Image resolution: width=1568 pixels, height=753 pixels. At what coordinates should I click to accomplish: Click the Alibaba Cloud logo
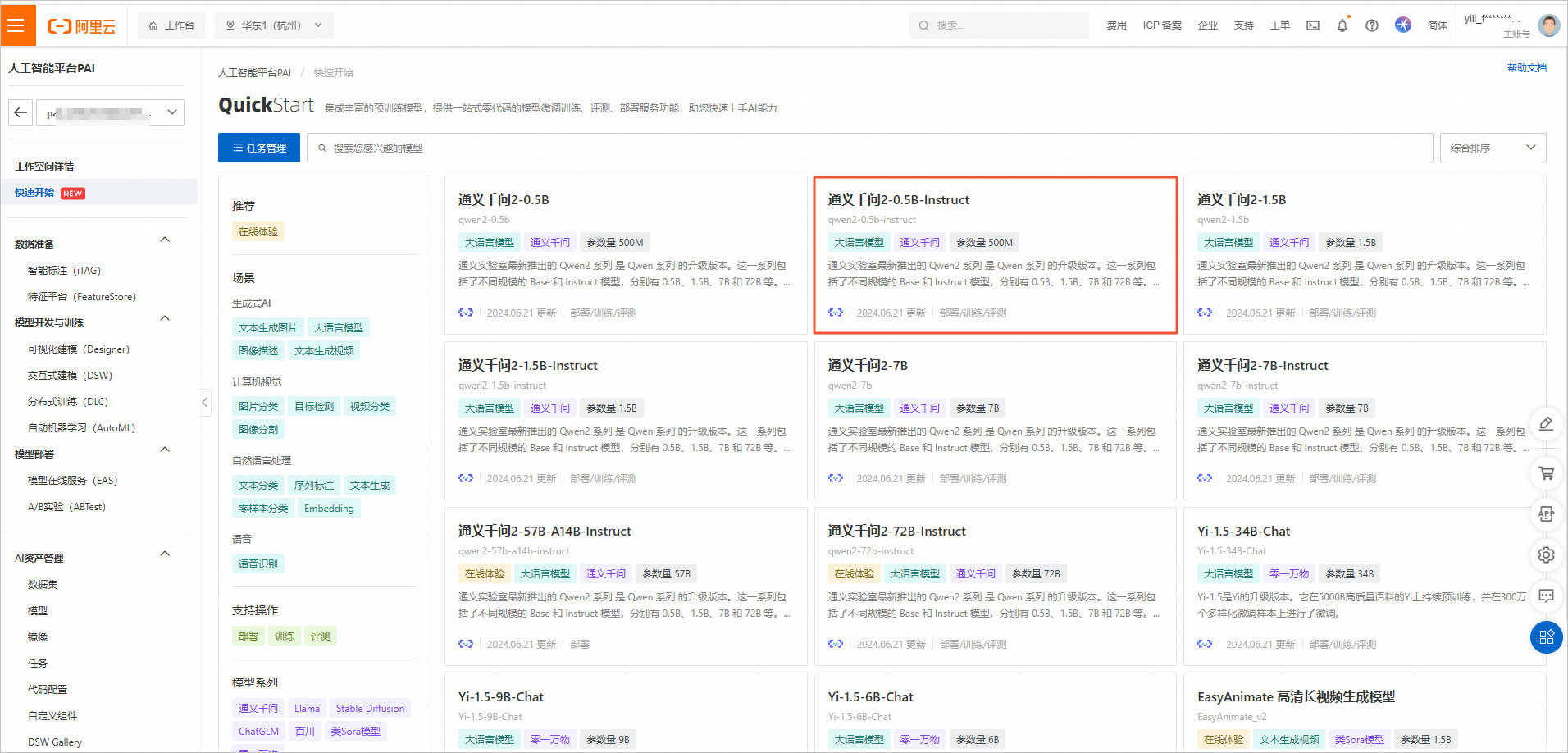click(81, 26)
